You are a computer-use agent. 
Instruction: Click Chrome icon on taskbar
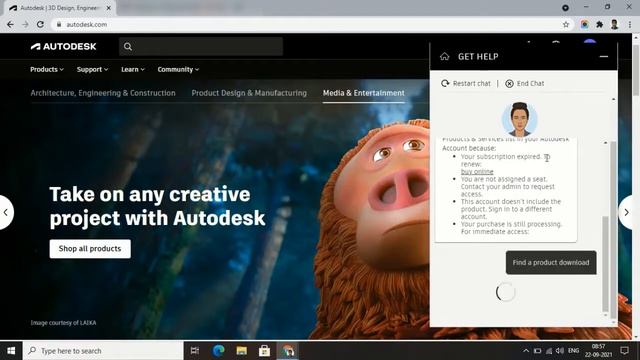point(288,351)
